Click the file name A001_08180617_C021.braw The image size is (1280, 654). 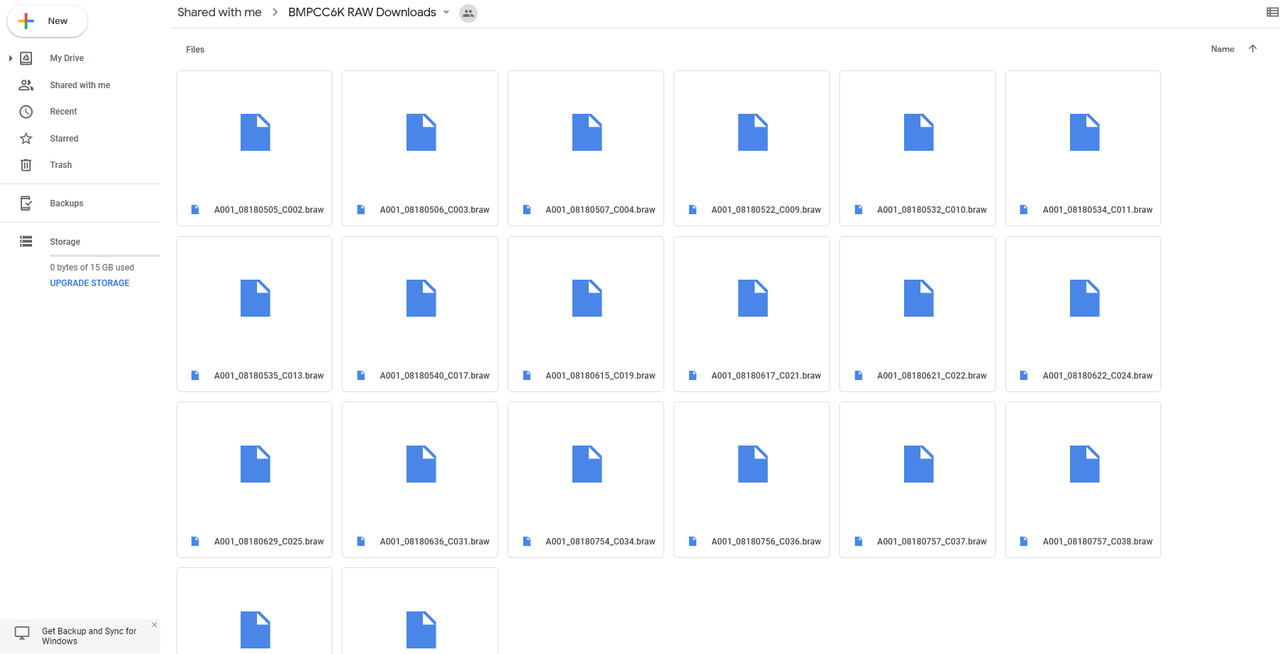click(766, 376)
